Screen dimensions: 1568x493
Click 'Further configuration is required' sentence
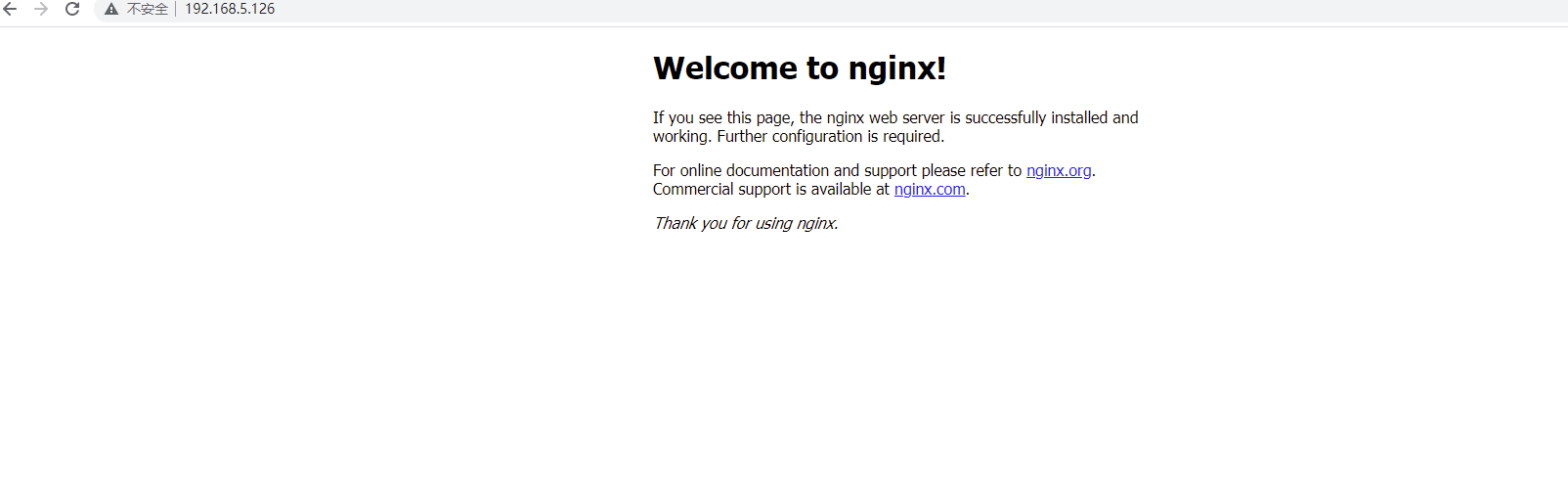click(831, 137)
